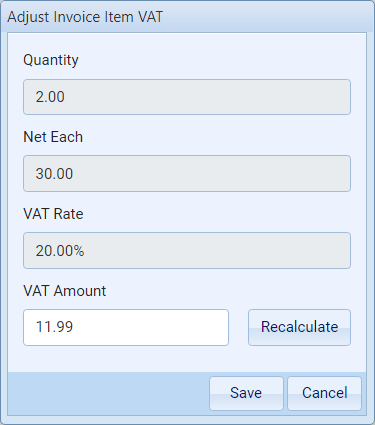Click blank space right of 11.99 in VAT Amount
Viewport: 375px width, 425px height.
coord(150,327)
